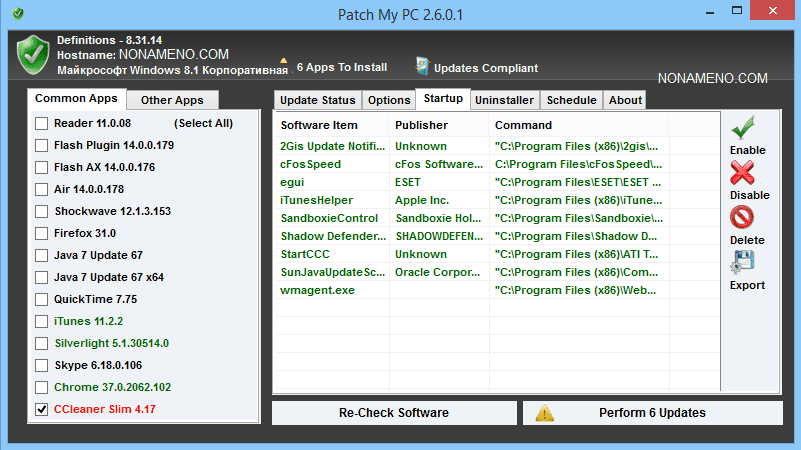This screenshot has height=450, width=801.
Task: Switch to the Other Apps tab
Action: (x=171, y=100)
